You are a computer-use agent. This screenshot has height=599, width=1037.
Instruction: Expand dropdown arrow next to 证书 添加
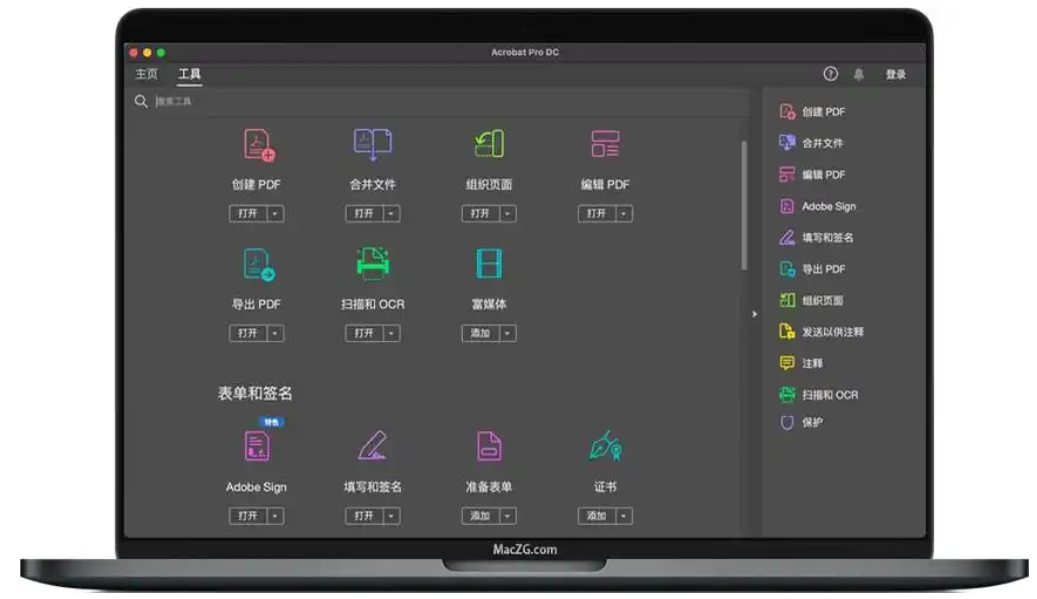[624, 516]
